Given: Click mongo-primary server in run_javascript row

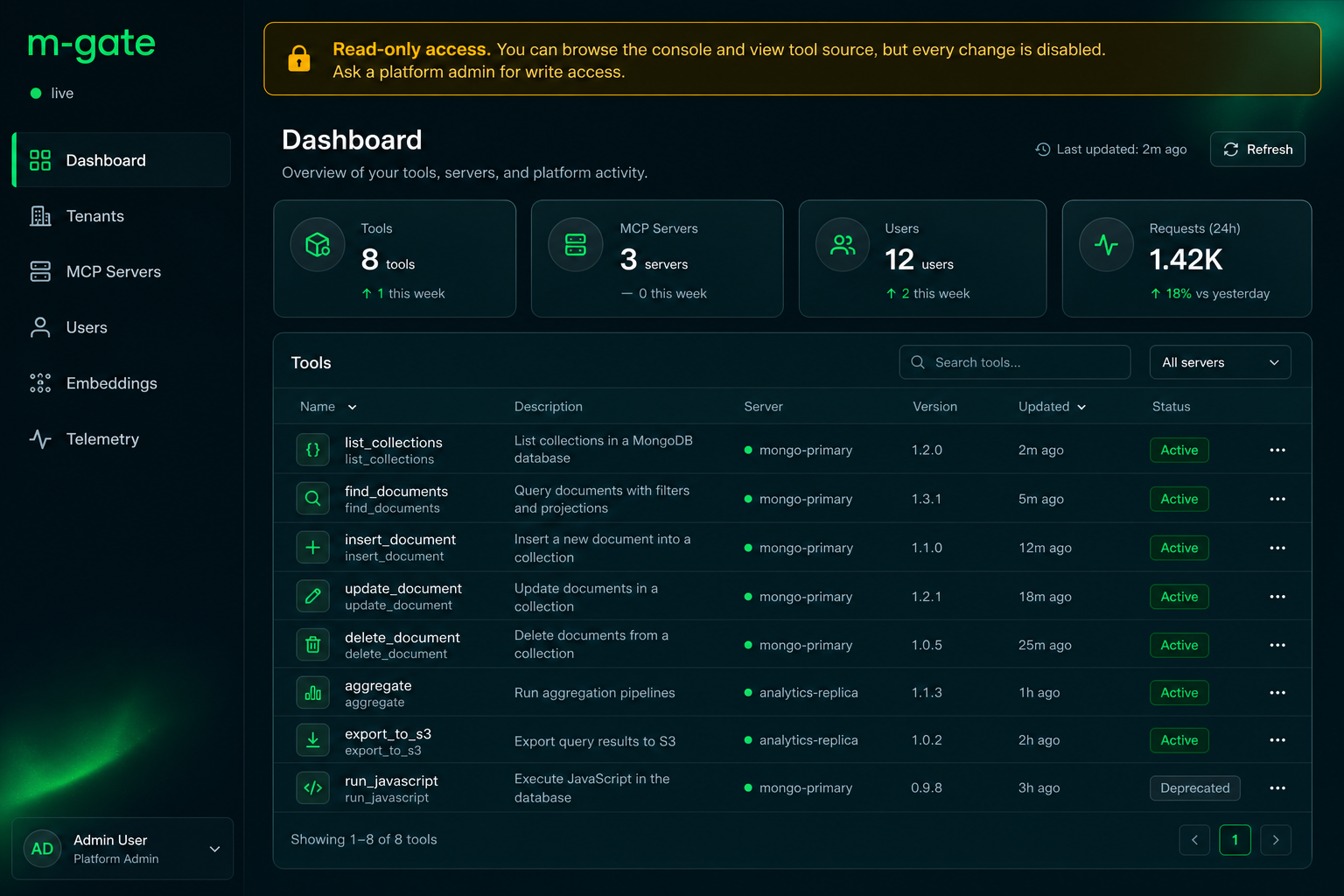Looking at the screenshot, I should 798,788.
